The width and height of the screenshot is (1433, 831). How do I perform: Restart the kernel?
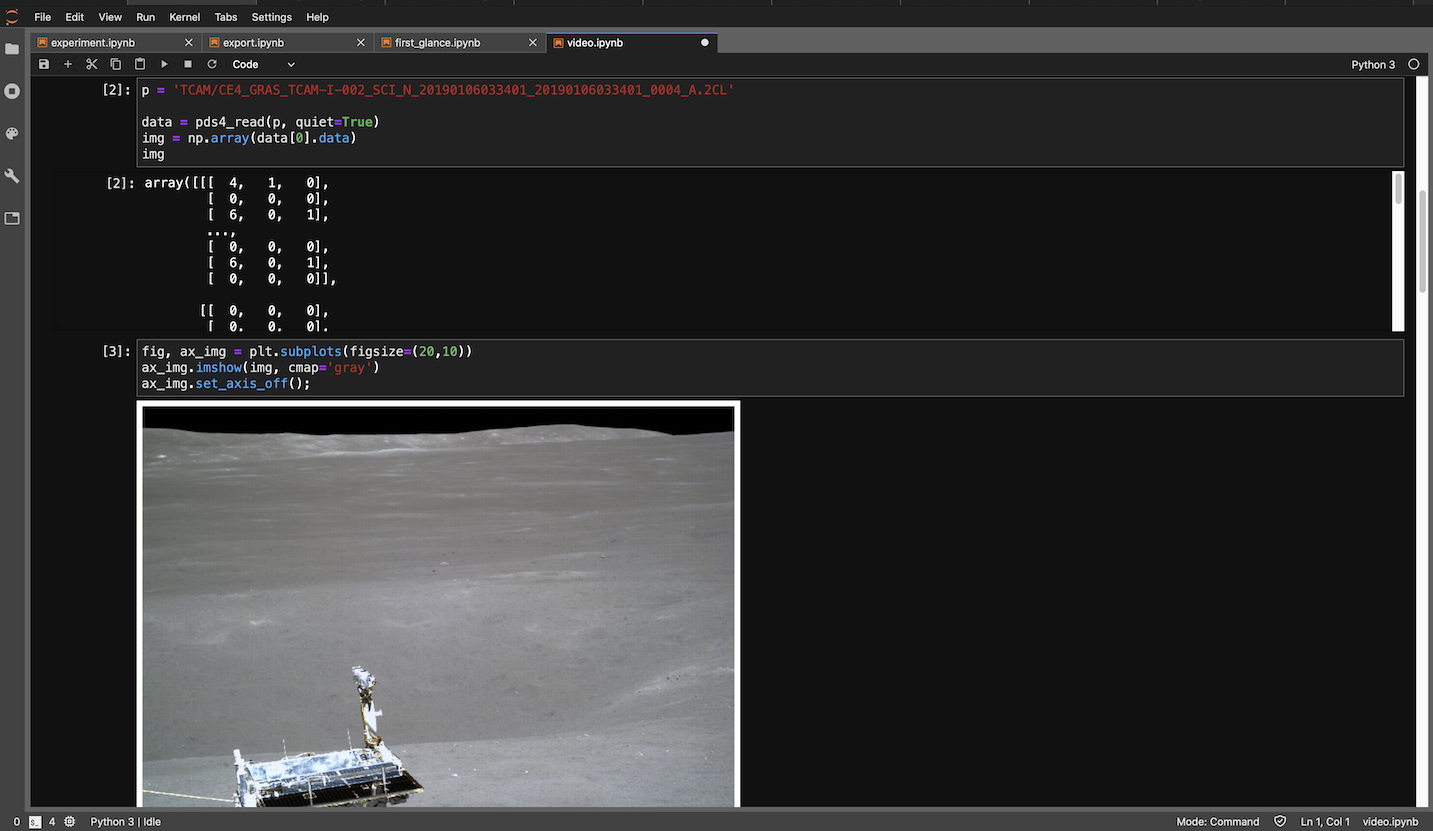(x=212, y=64)
